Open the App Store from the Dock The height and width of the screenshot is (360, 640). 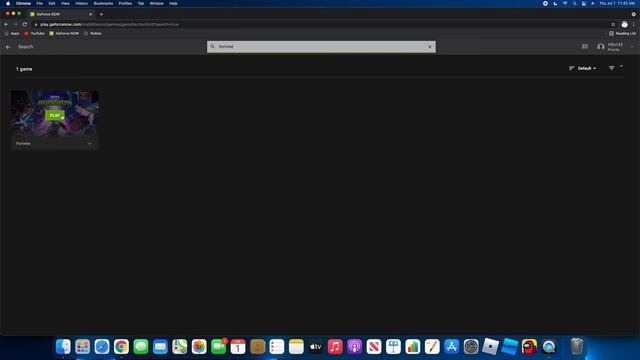click(x=451, y=347)
